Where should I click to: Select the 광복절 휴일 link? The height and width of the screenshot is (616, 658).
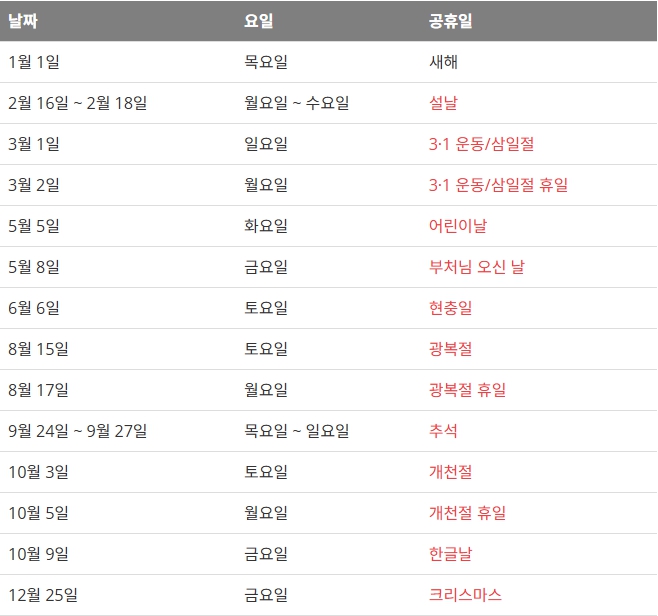coord(467,390)
